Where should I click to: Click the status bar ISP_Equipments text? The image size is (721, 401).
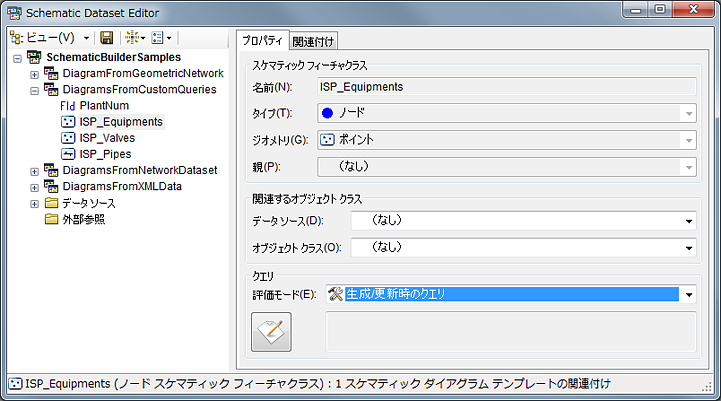[x=318, y=384]
